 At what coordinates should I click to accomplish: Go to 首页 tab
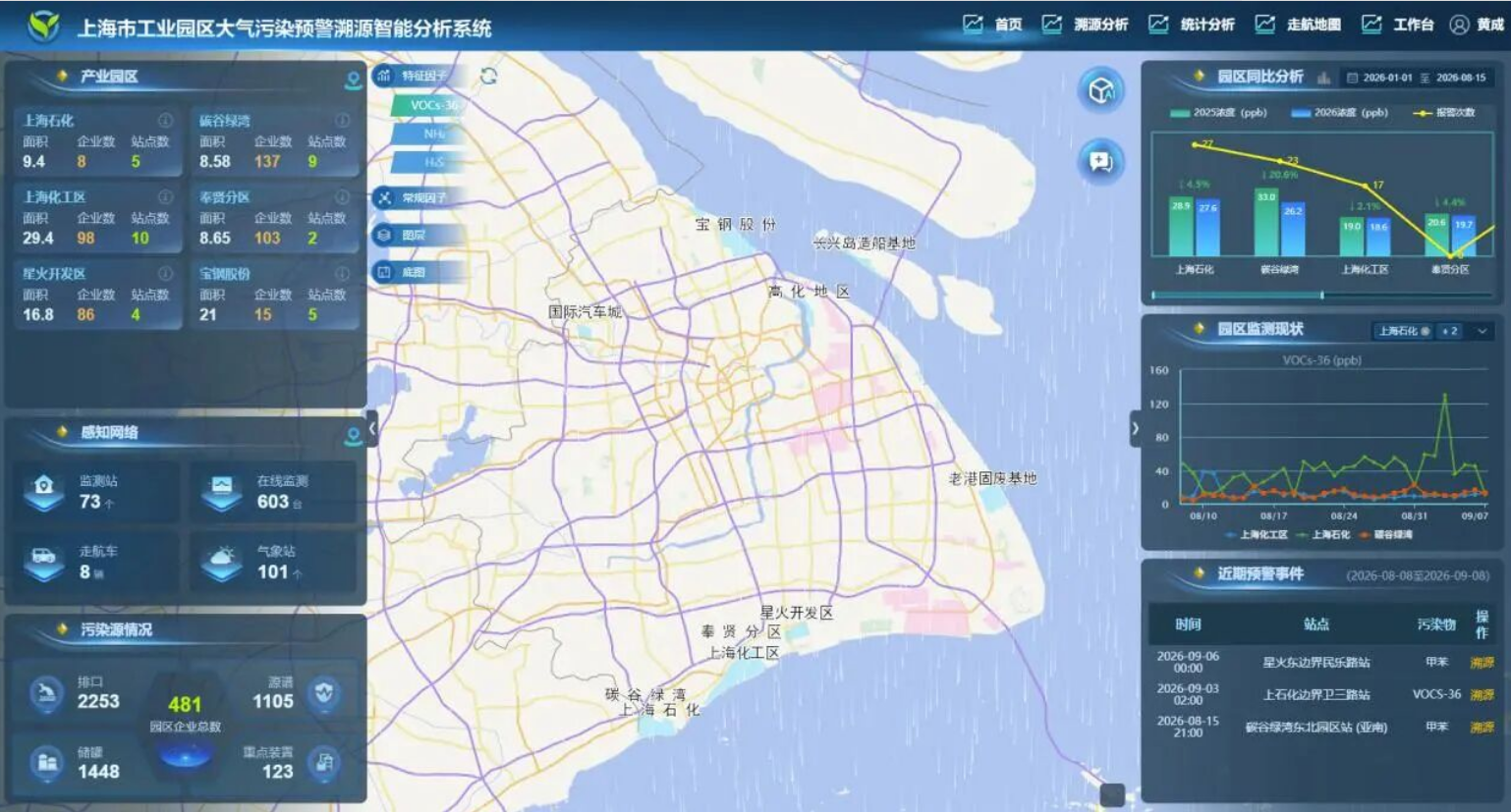993,25
